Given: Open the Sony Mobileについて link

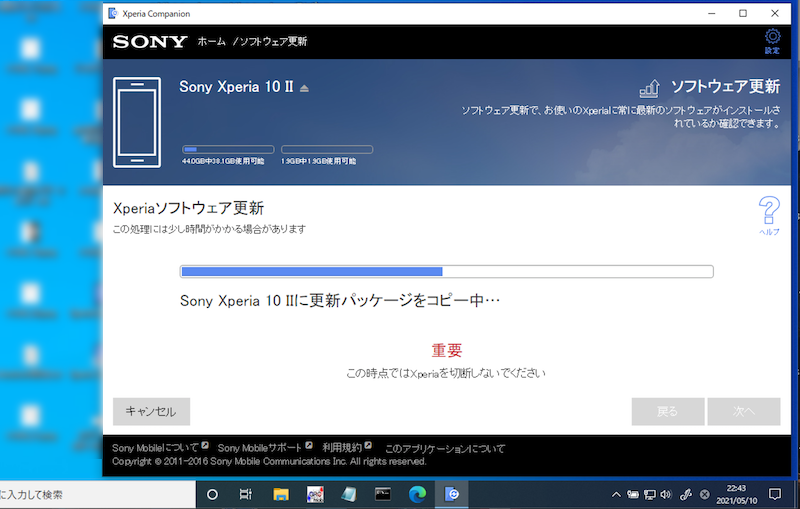Looking at the screenshot, I should 155,449.
